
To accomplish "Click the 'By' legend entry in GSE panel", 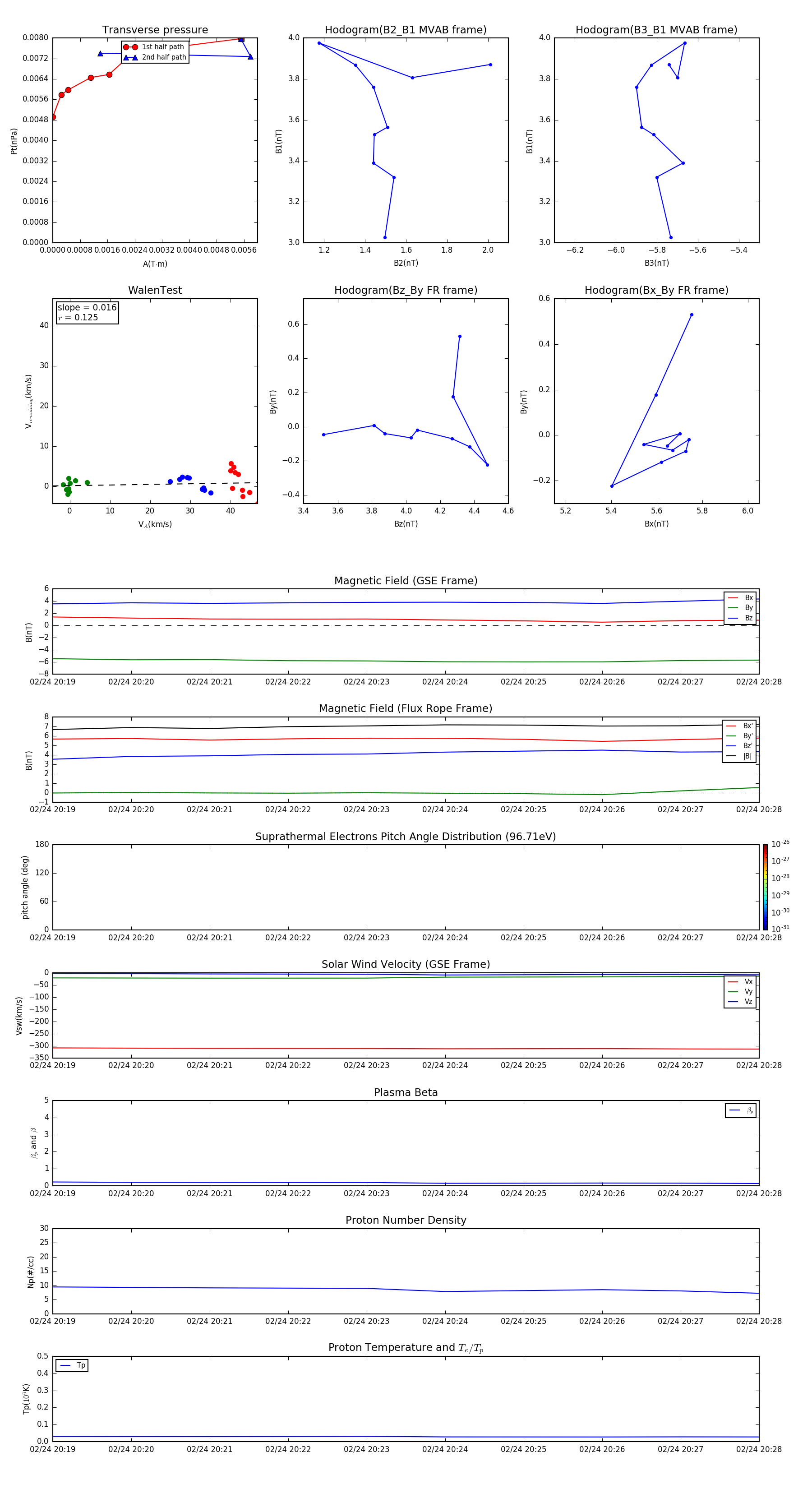I will [740, 608].
